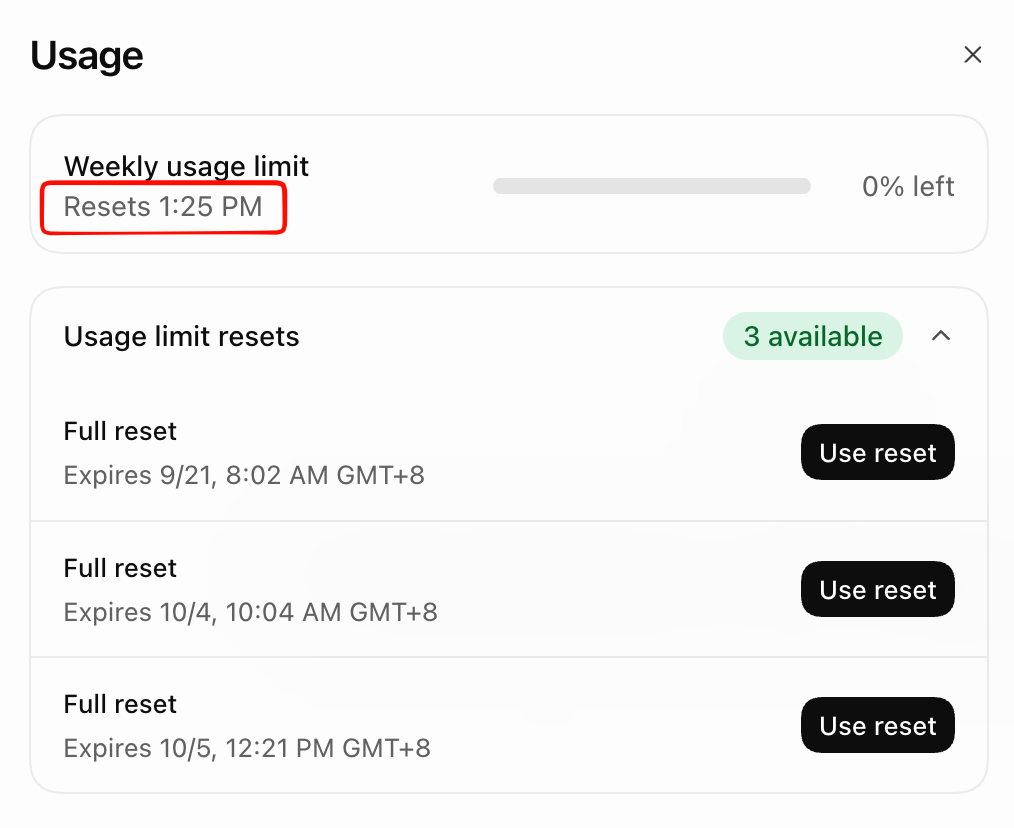Click the Resets 1:25 PM text

[163, 207]
